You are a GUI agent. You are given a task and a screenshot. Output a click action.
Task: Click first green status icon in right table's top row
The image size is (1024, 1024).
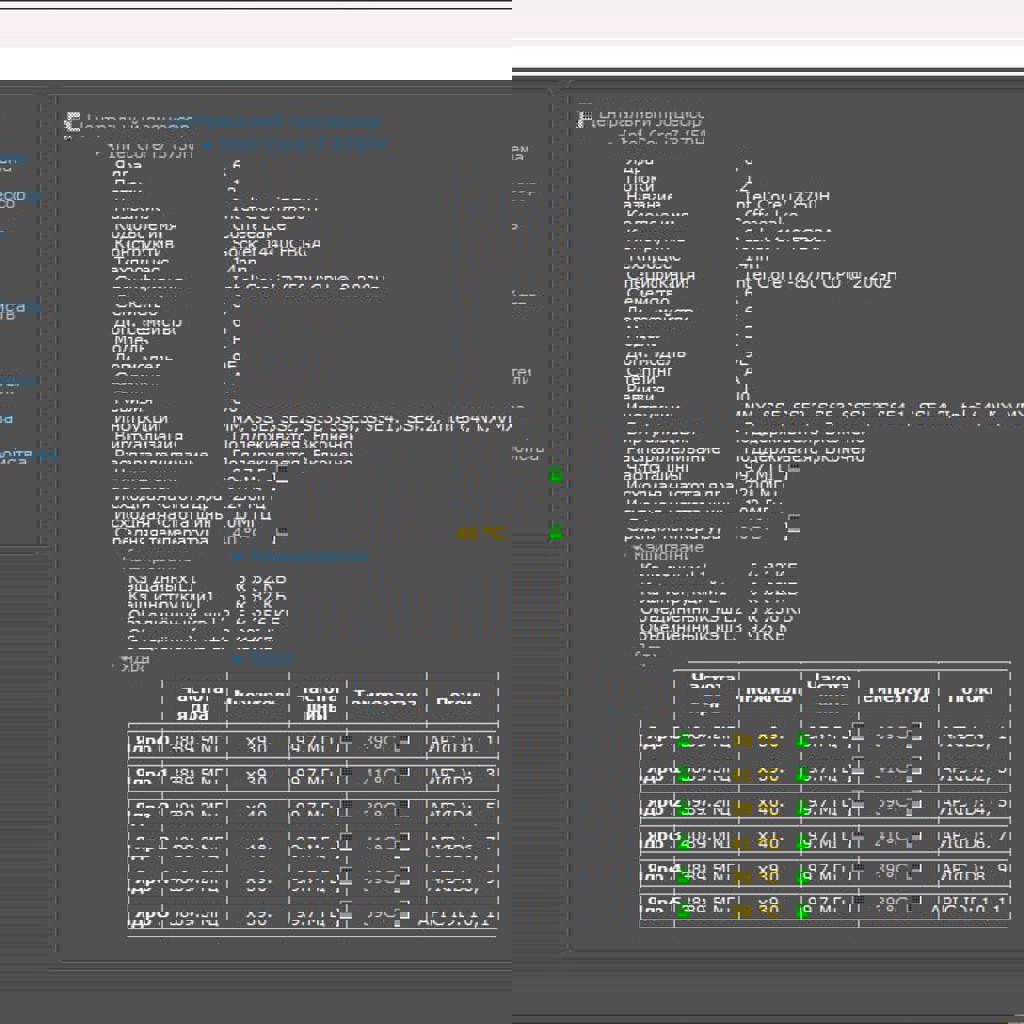pyautogui.click(x=684, y=741)
